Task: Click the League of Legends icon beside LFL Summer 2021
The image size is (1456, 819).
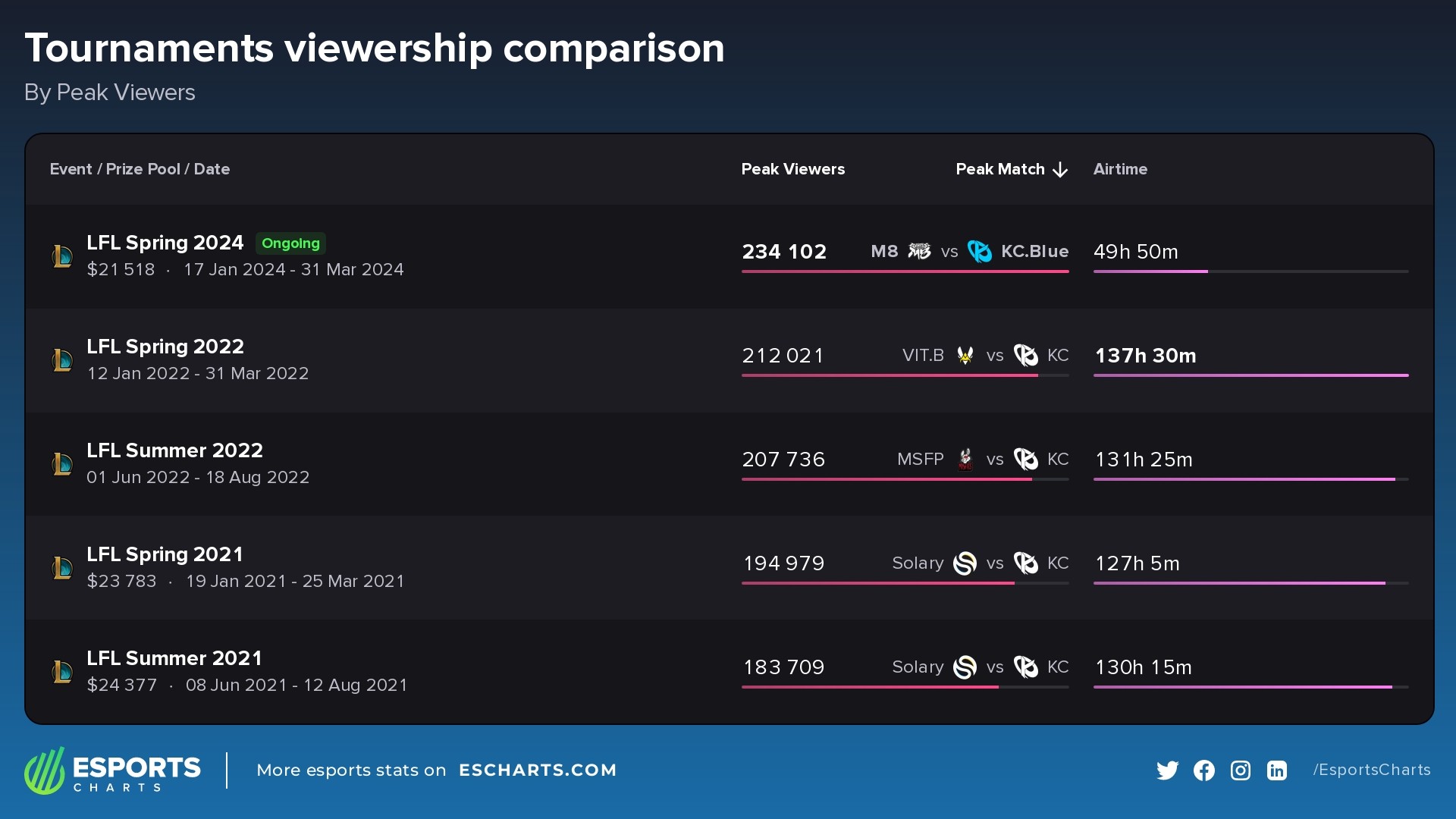Action: [62, 672]
